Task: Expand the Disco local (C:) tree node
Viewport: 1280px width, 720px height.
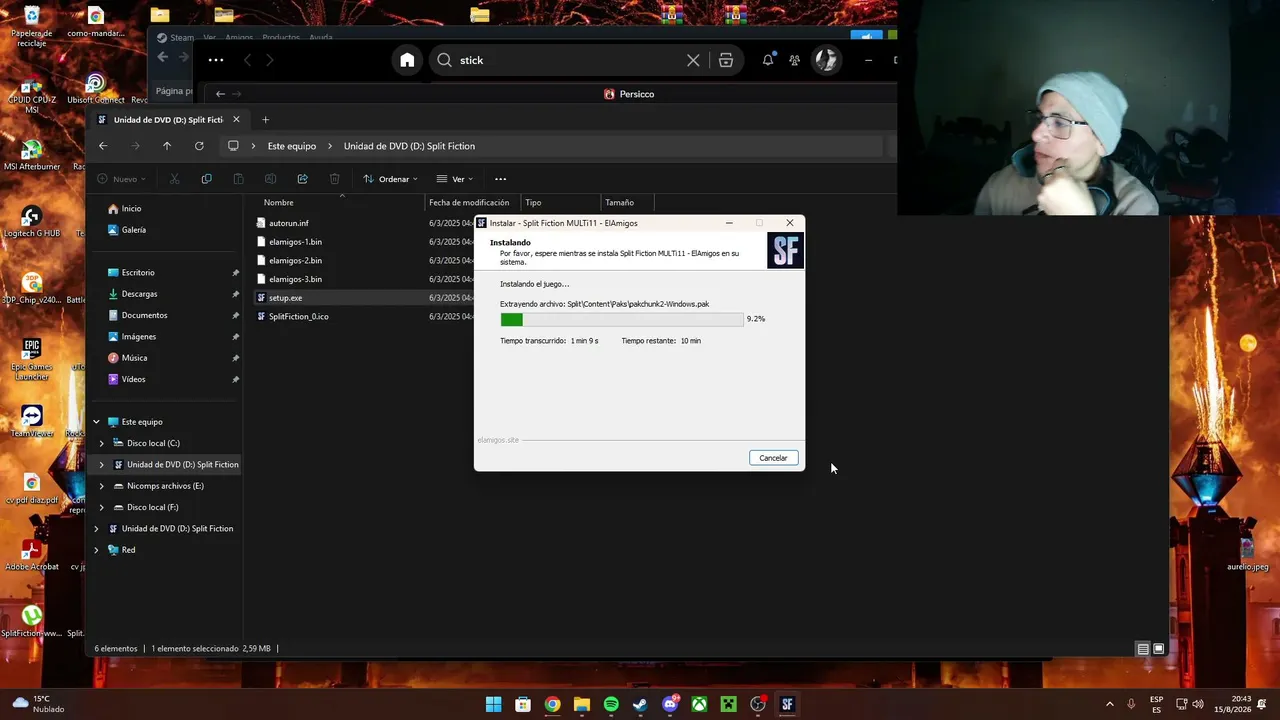Action: tap(101, 443)
